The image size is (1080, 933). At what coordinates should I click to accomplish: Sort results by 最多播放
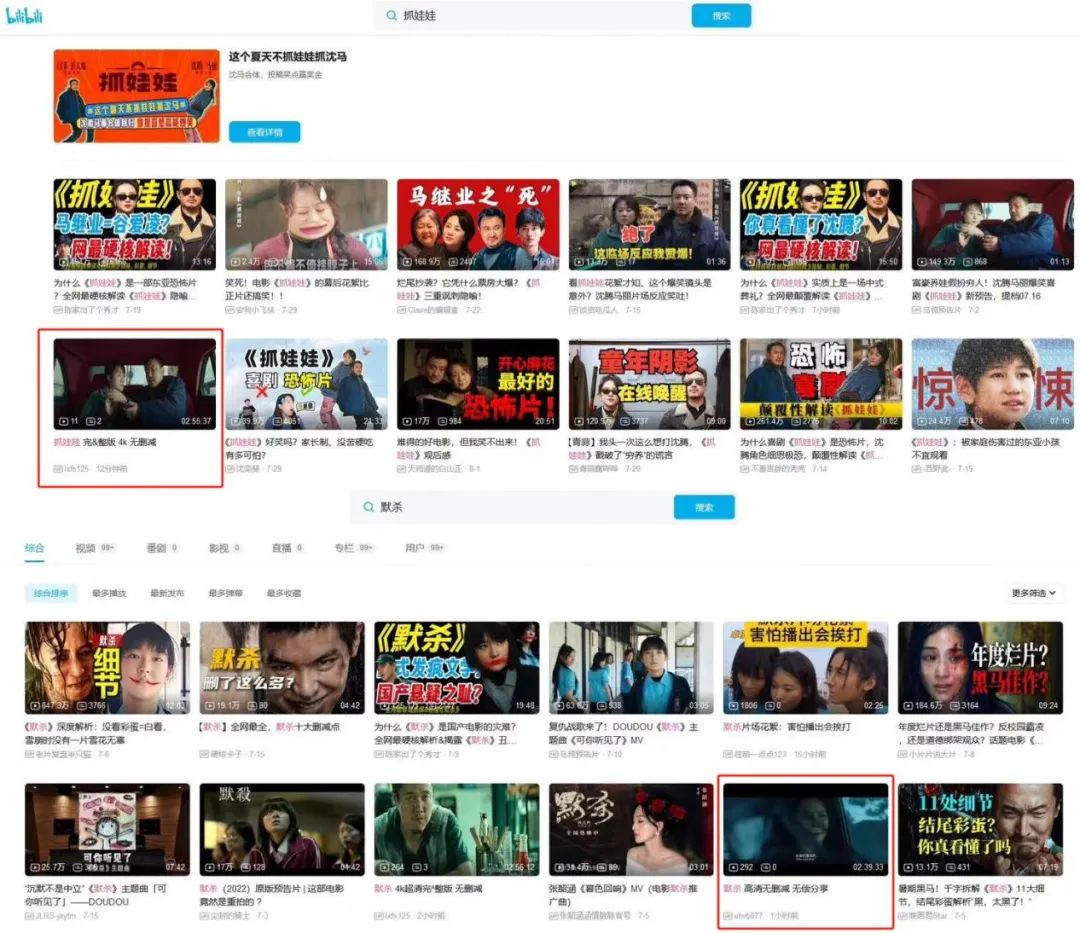[110, 593]
